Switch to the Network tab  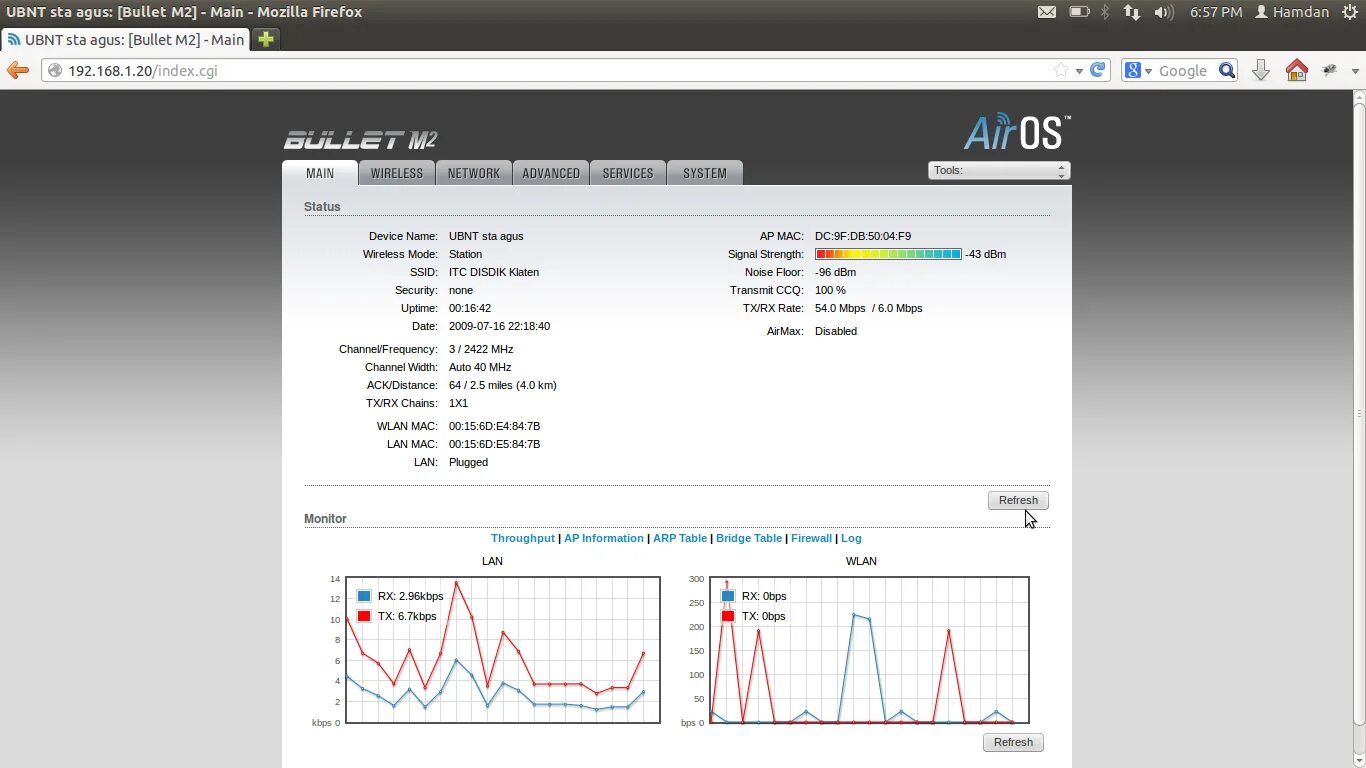click(474, 173)
